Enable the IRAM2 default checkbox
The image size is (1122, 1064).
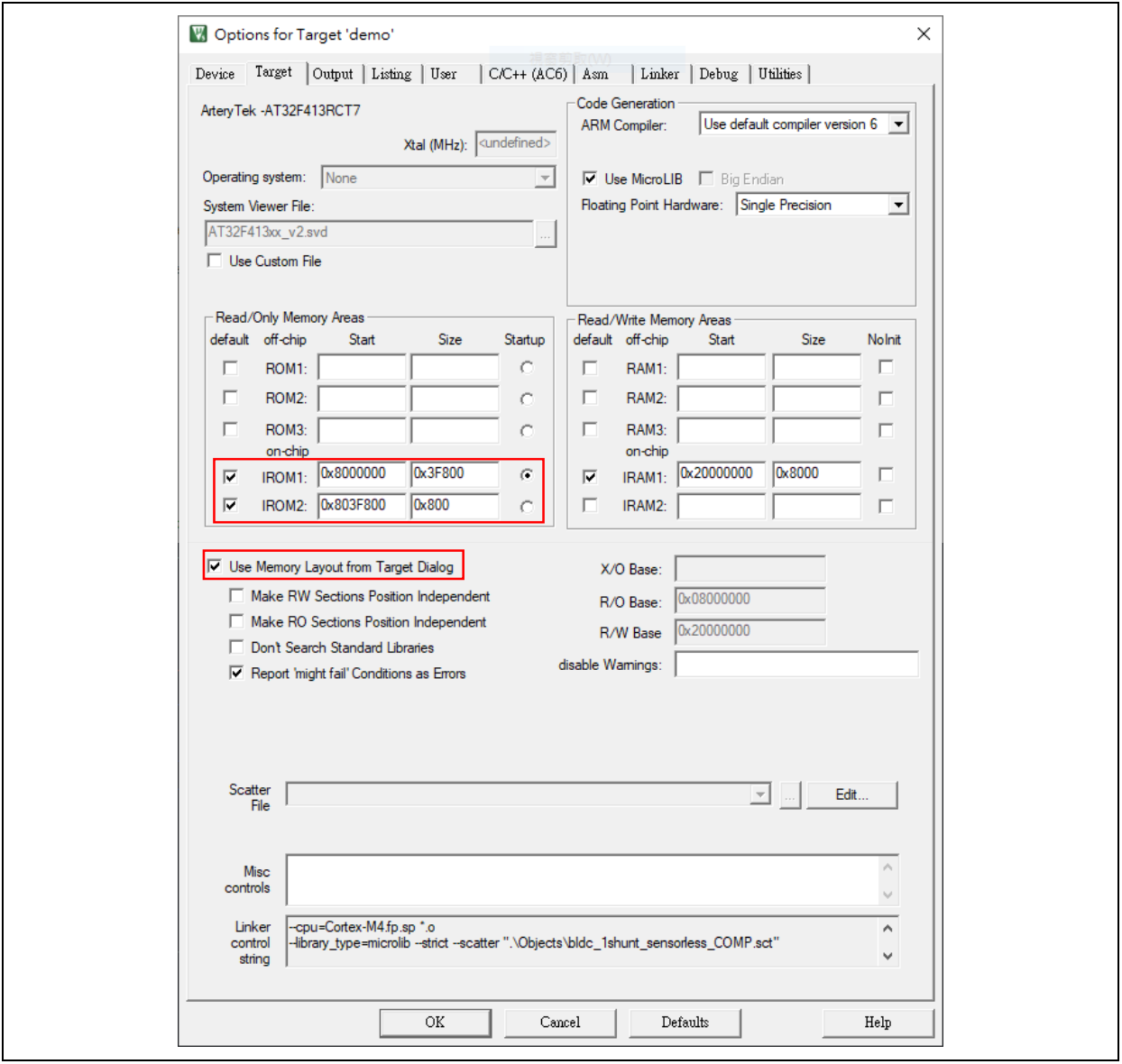click(590, 505)
